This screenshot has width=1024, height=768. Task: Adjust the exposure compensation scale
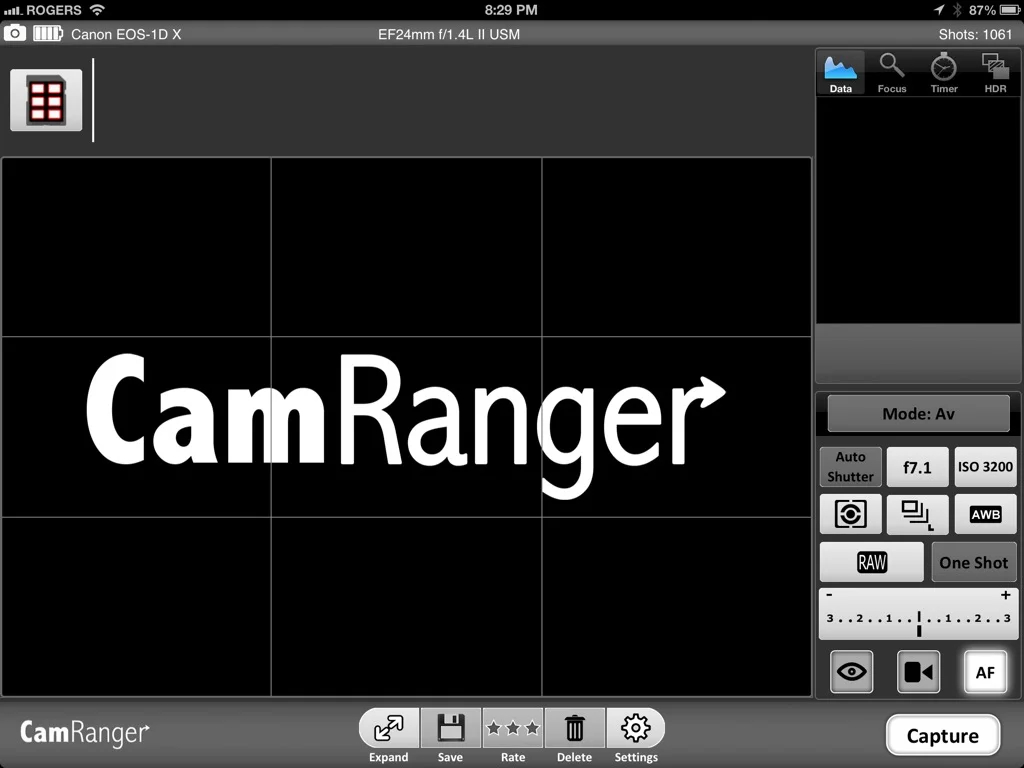(x=918, y=614)
